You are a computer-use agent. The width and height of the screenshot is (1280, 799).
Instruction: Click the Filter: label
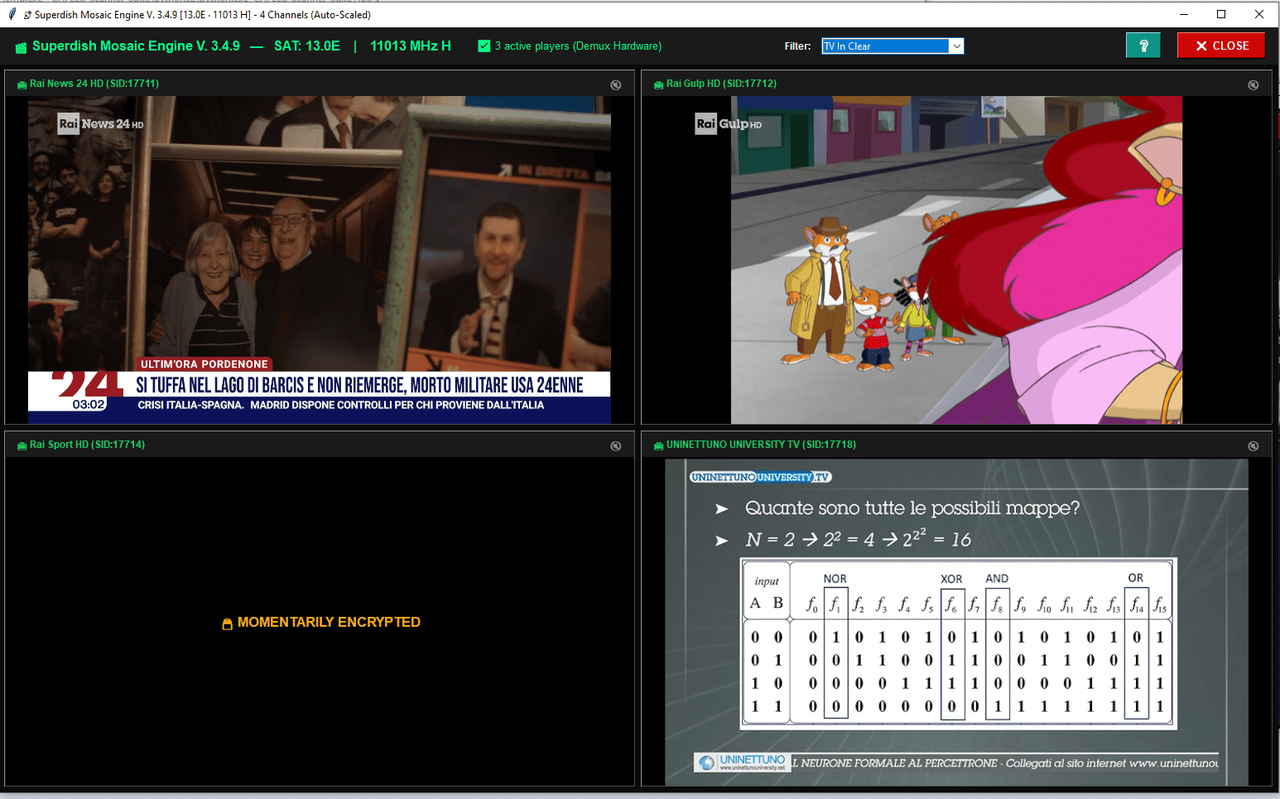tap(797, 46)
